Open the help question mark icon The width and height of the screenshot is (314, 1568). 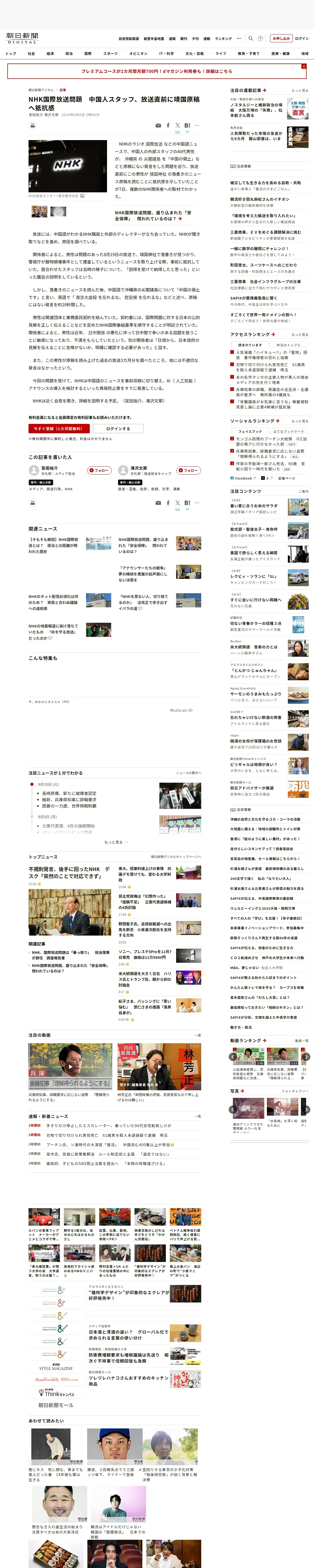[x=260, y=38]
